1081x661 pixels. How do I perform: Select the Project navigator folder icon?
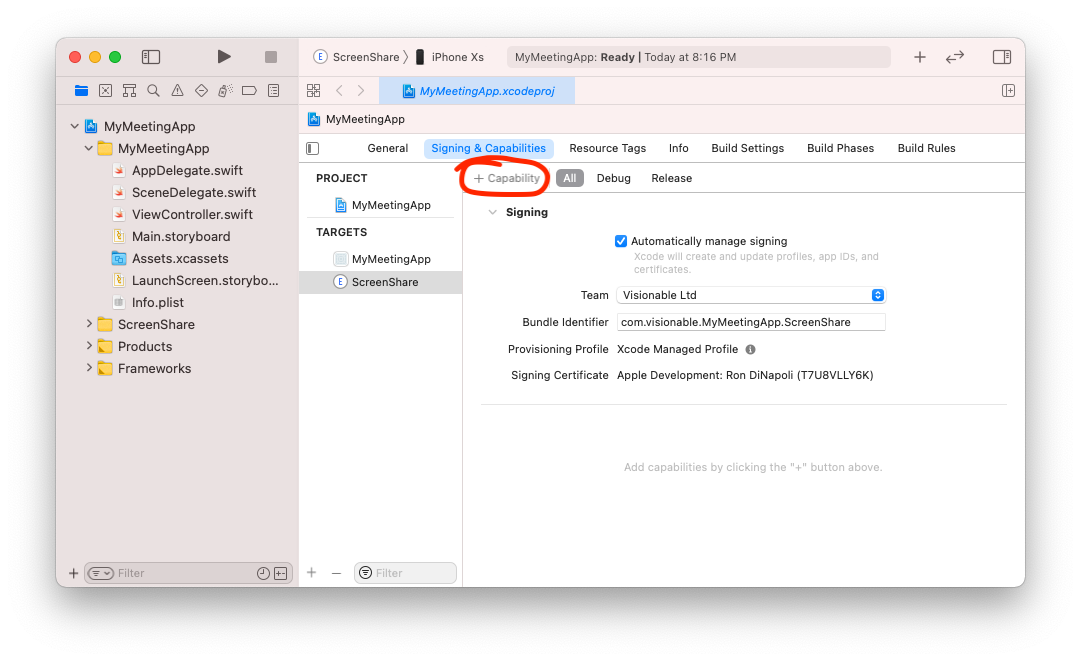(x=81, y=90)
